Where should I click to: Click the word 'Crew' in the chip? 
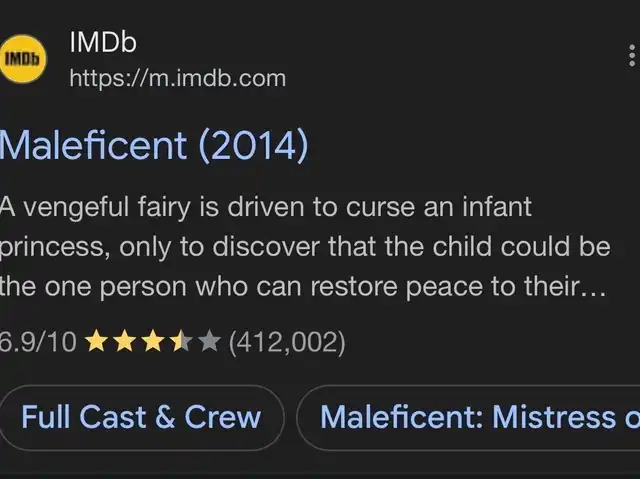pos(222,417)
